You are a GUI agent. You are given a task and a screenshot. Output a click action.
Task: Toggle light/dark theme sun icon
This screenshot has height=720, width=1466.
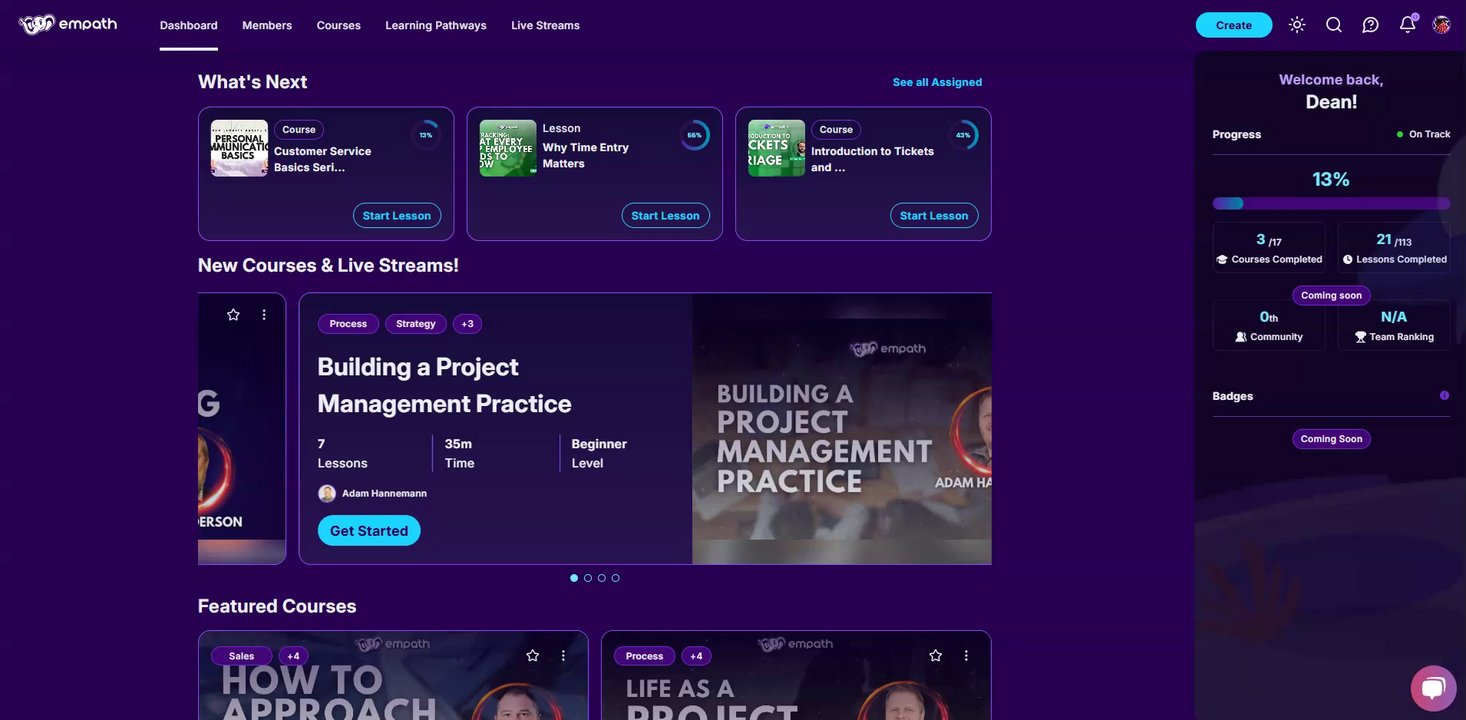click(1297, 25)
